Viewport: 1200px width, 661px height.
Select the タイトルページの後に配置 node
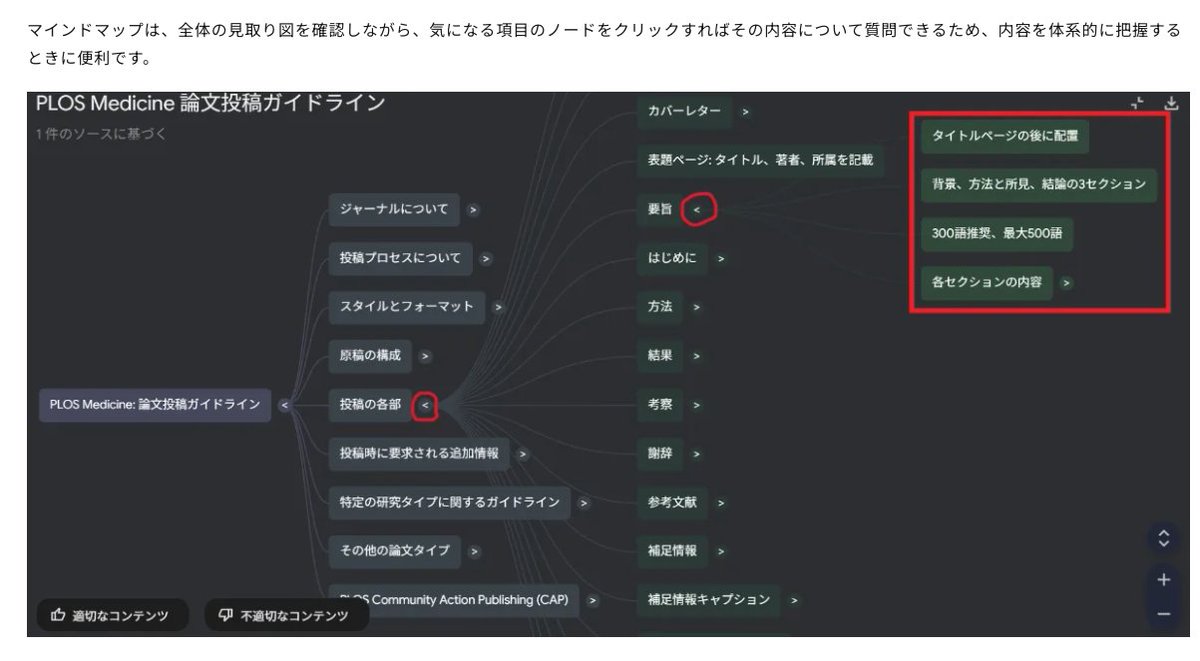pos(1005,136)
